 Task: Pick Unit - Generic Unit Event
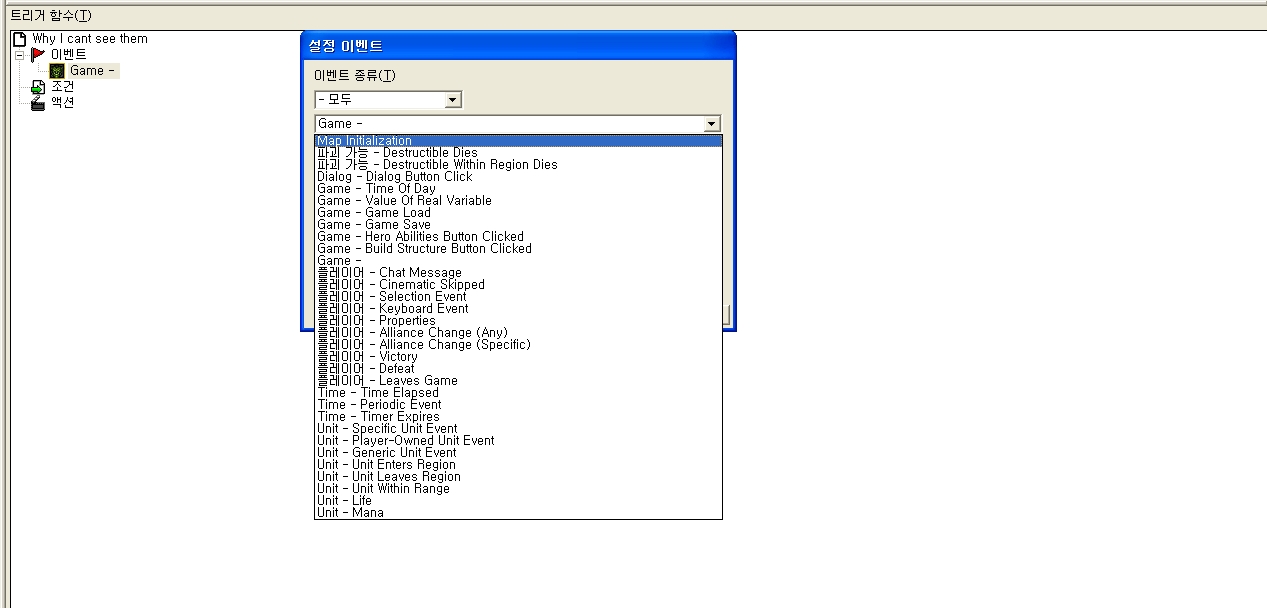pyautogui.click(x=518, y=453)
